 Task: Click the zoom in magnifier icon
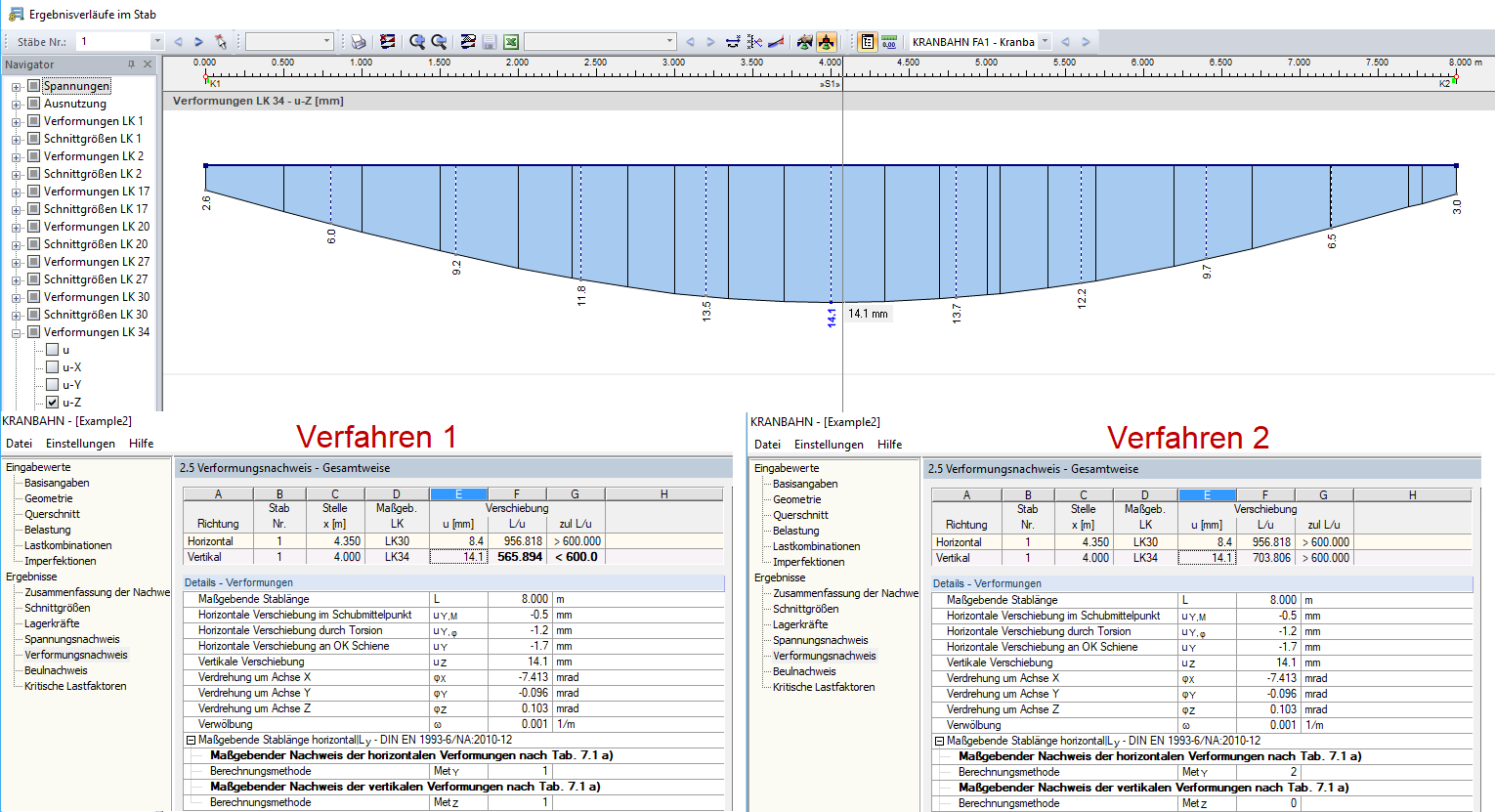(417, 42)
